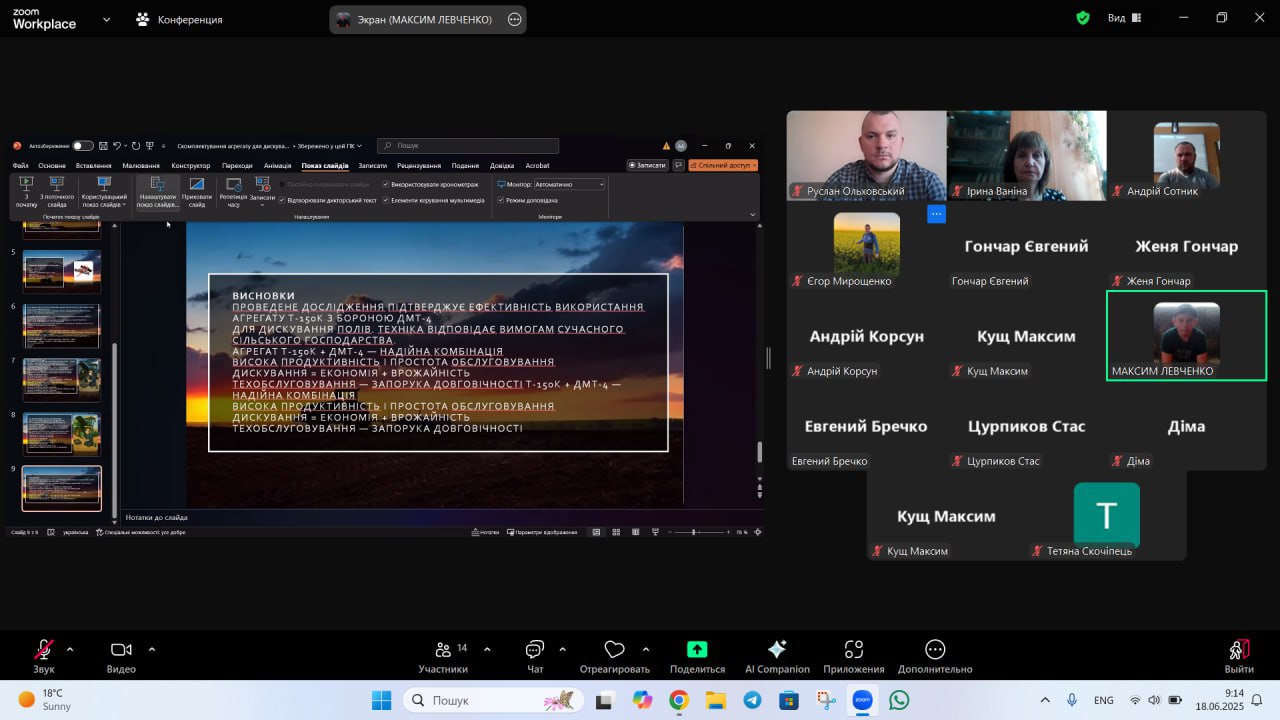The width and height of the screenshot is (1280, 720).
Task: Open the Acrobat ribbon tab
Action: tap(537, 166)
